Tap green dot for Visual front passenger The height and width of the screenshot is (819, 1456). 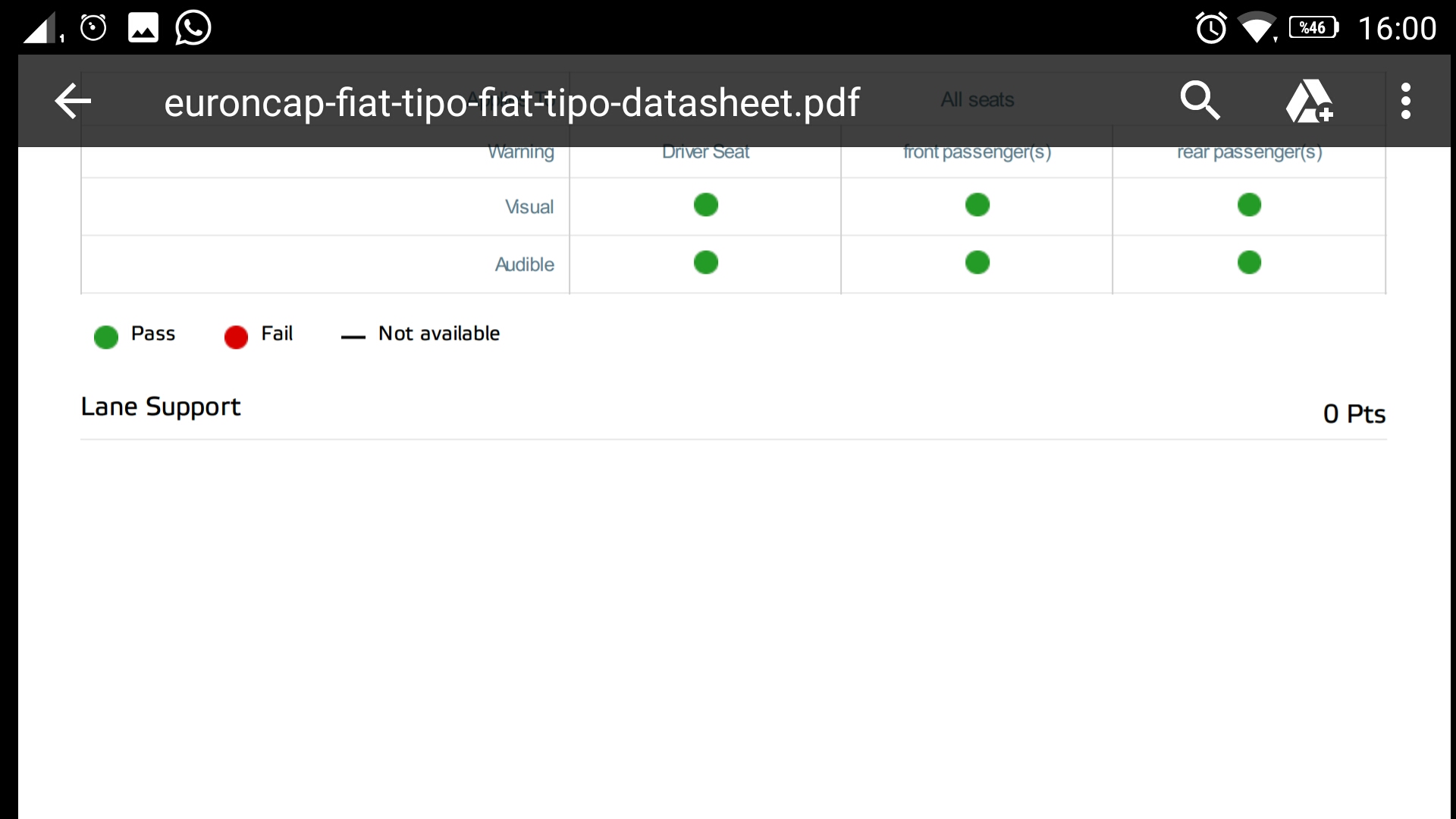[977, 205]
